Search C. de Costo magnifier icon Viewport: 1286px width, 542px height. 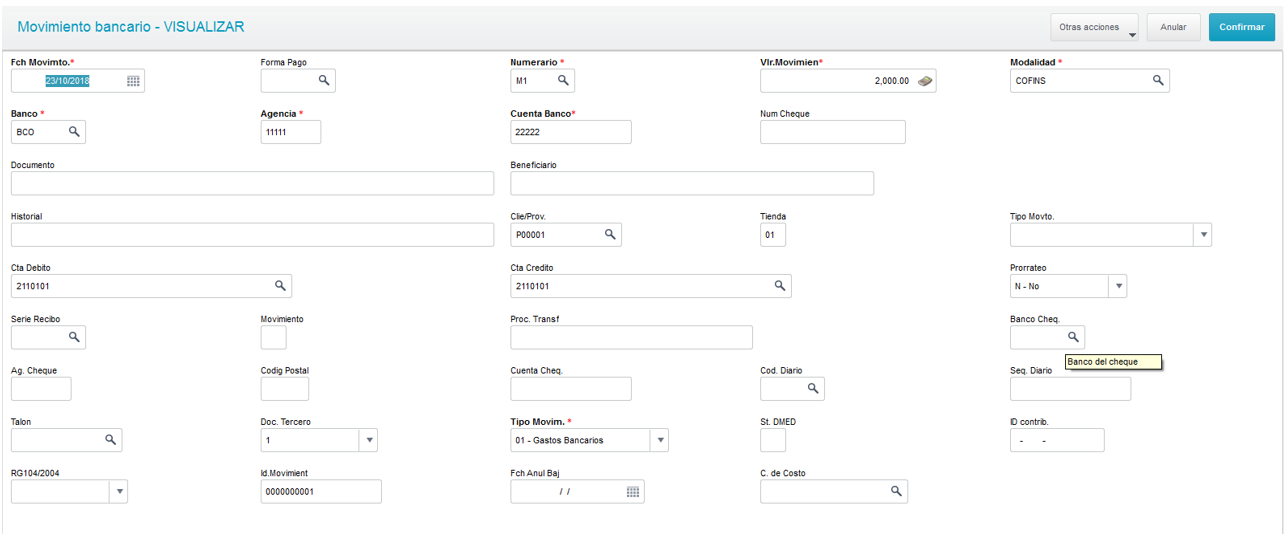[896, 491]
